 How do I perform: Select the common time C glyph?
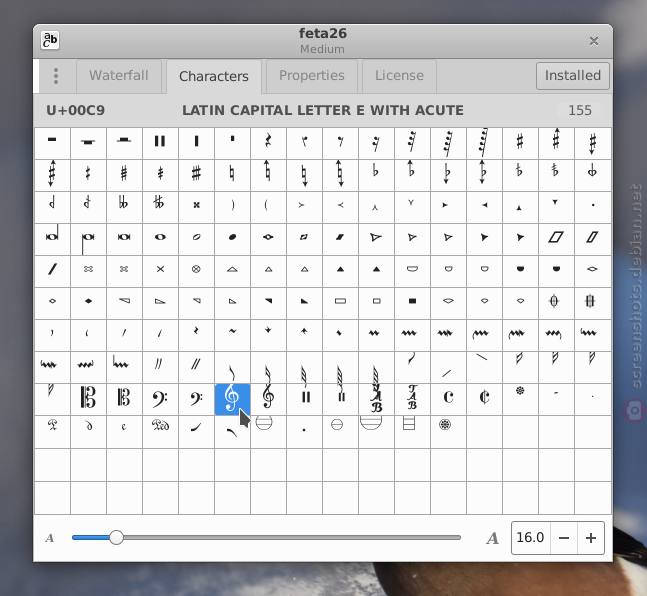[x=448, y=399]
